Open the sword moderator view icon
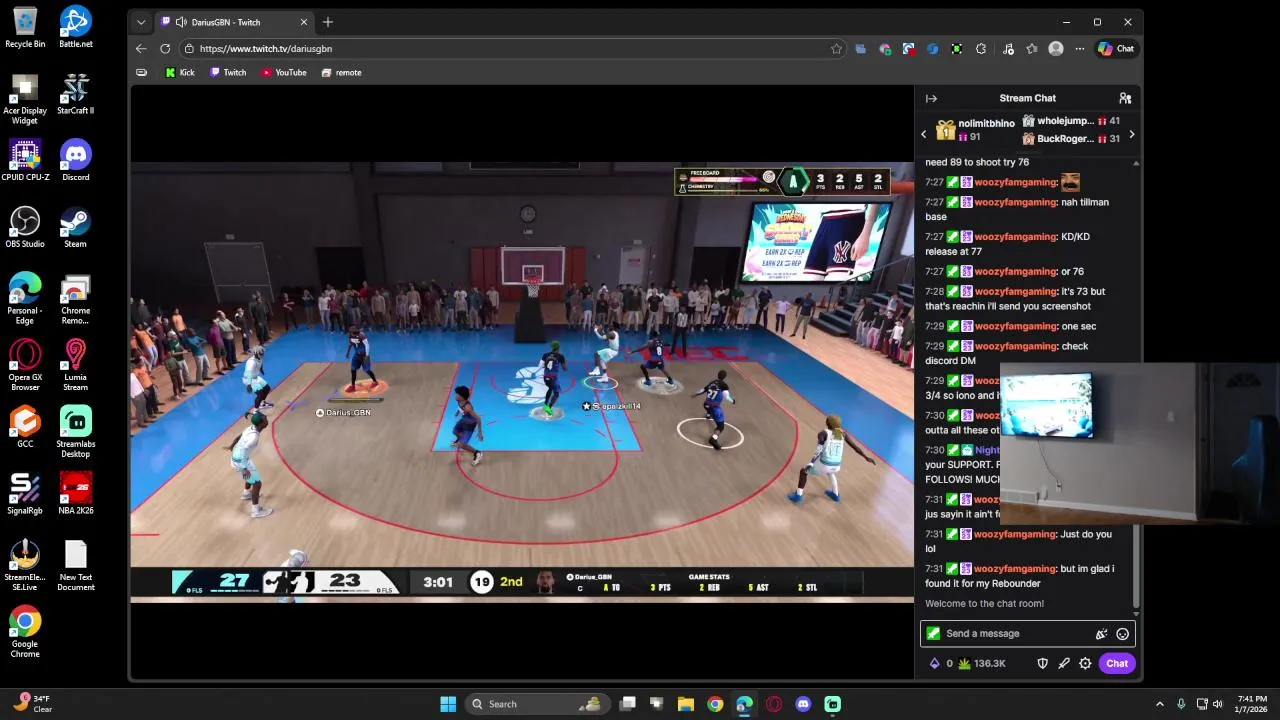This screenshot has width=1280, height=720. (1064, 663)
